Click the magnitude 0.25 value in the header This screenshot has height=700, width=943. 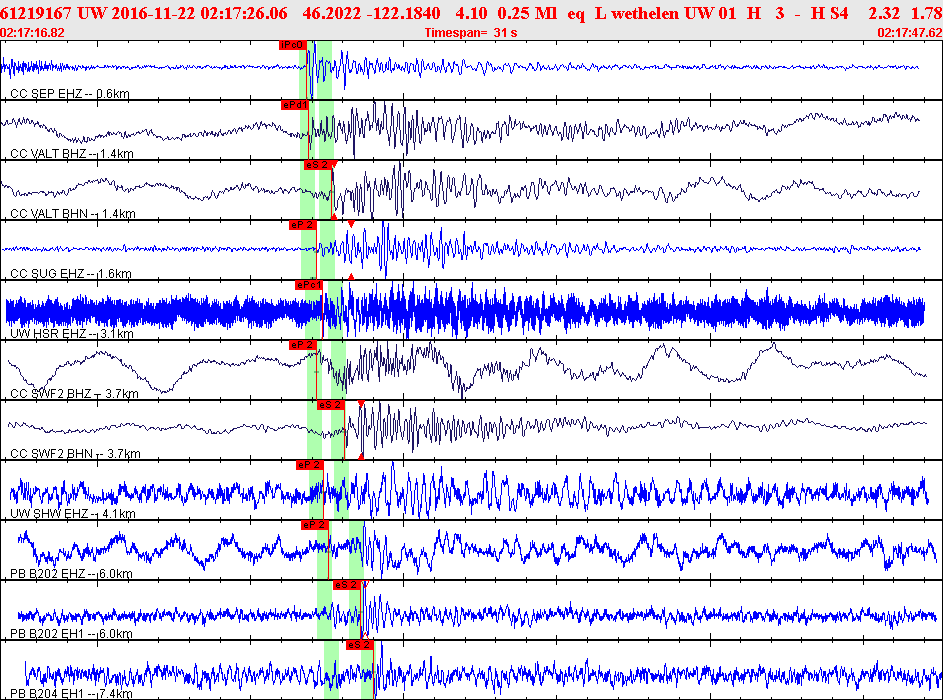click(x=512, y=13)
